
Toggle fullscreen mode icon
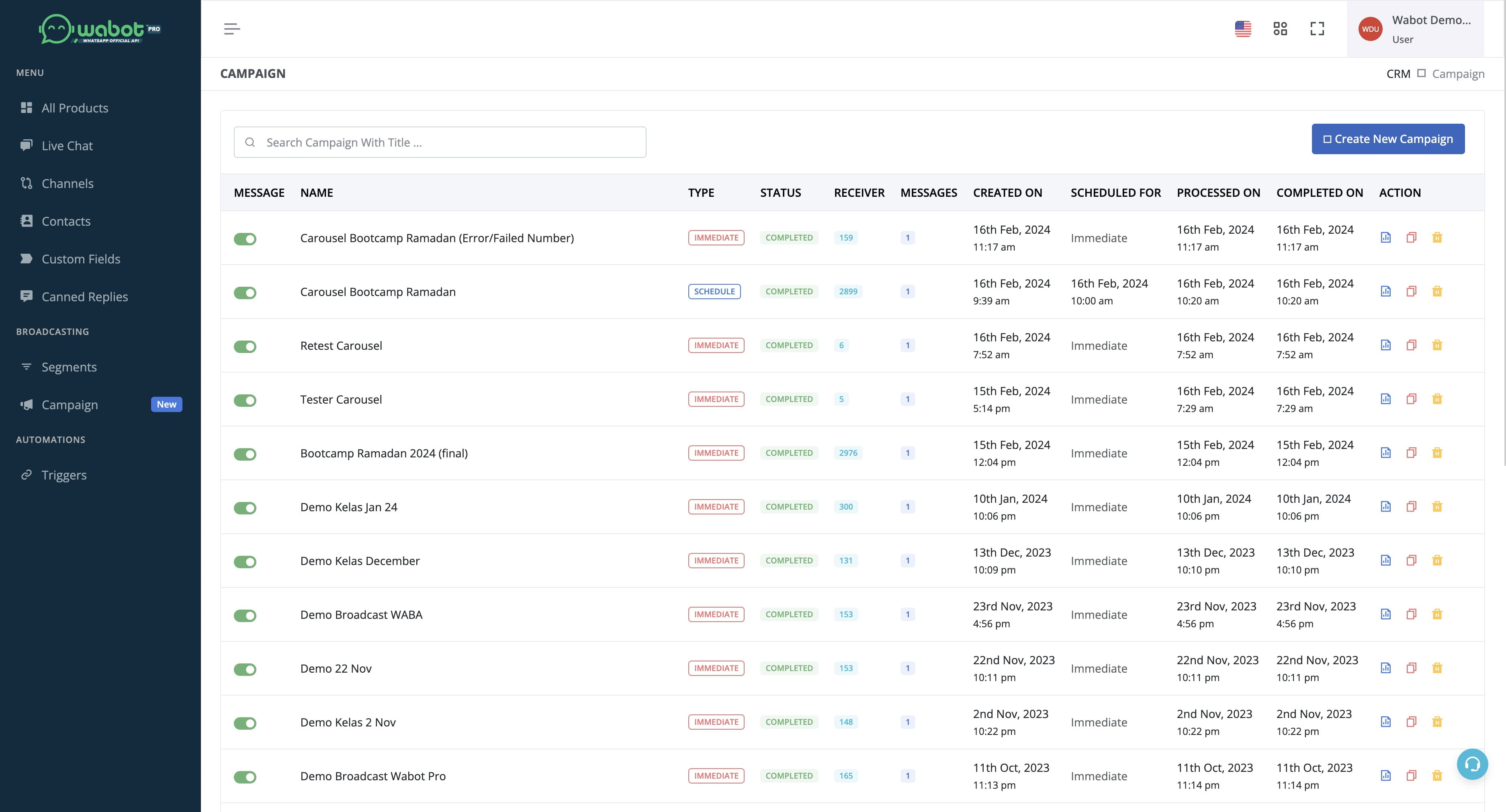point(1317,29)
